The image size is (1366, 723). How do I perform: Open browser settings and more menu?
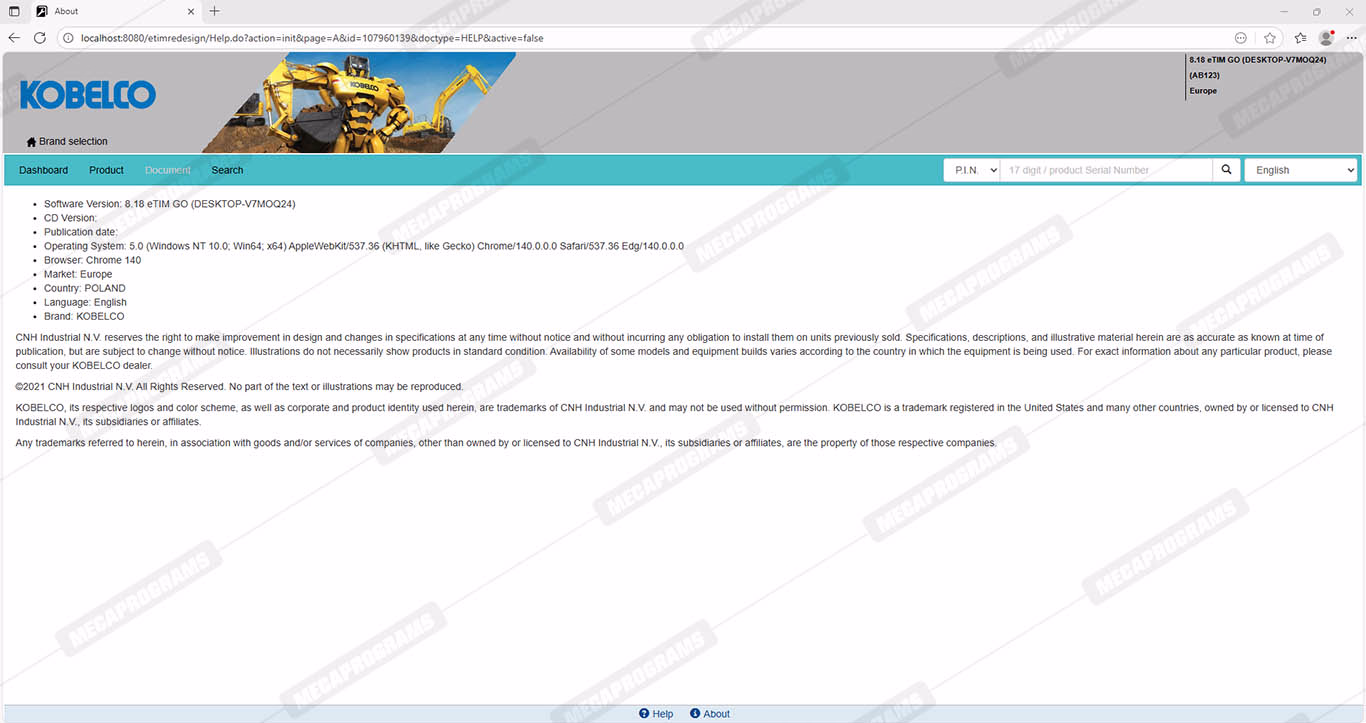pyautogui.click(x=1353, y=38)
